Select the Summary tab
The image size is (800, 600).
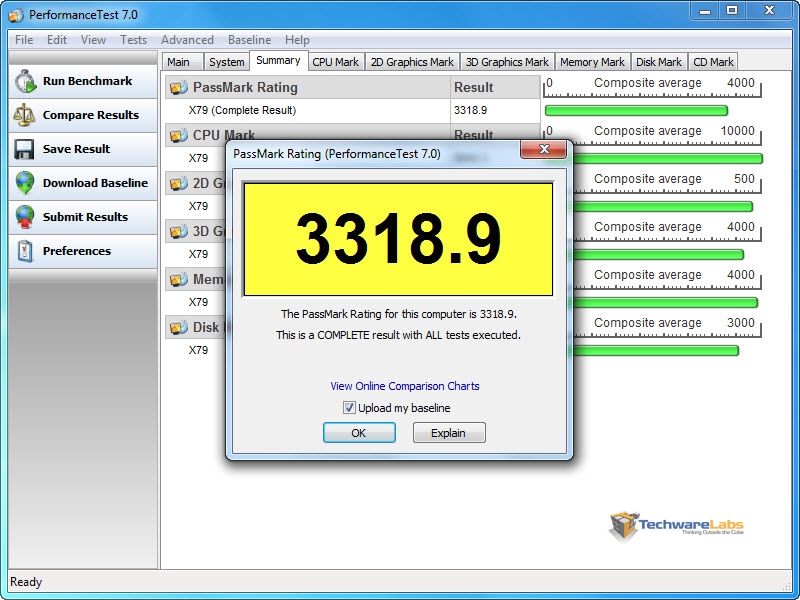pos(278,60)
